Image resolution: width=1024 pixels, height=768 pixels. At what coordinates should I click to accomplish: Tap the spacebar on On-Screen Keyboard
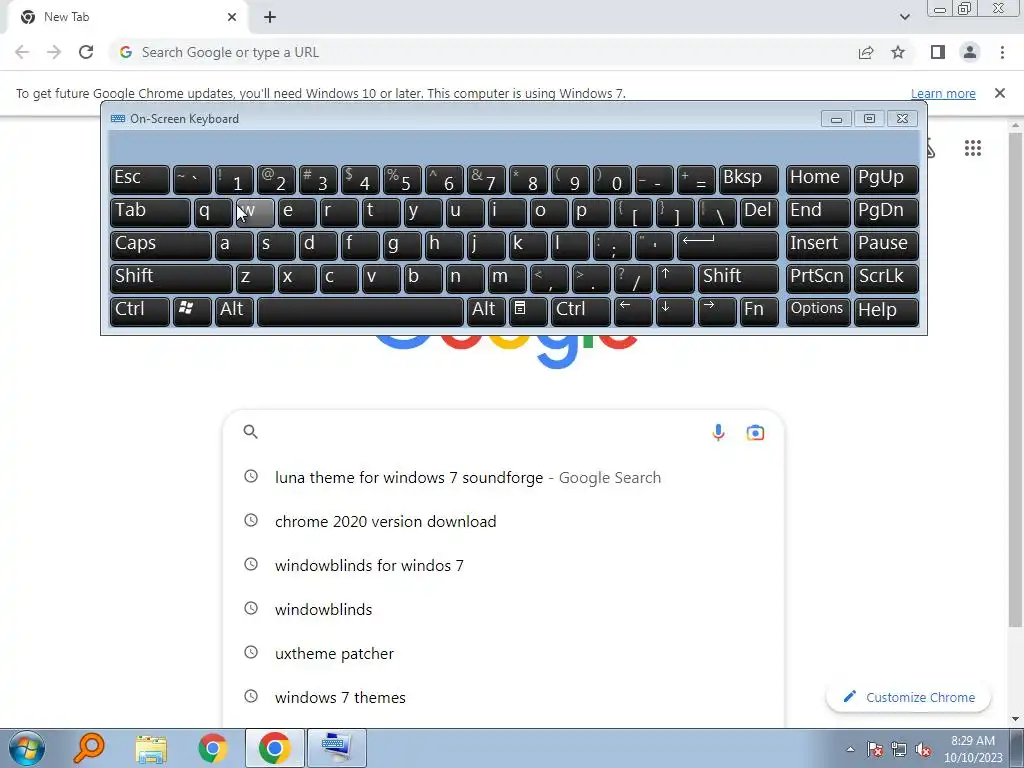(x=360, y=311)
